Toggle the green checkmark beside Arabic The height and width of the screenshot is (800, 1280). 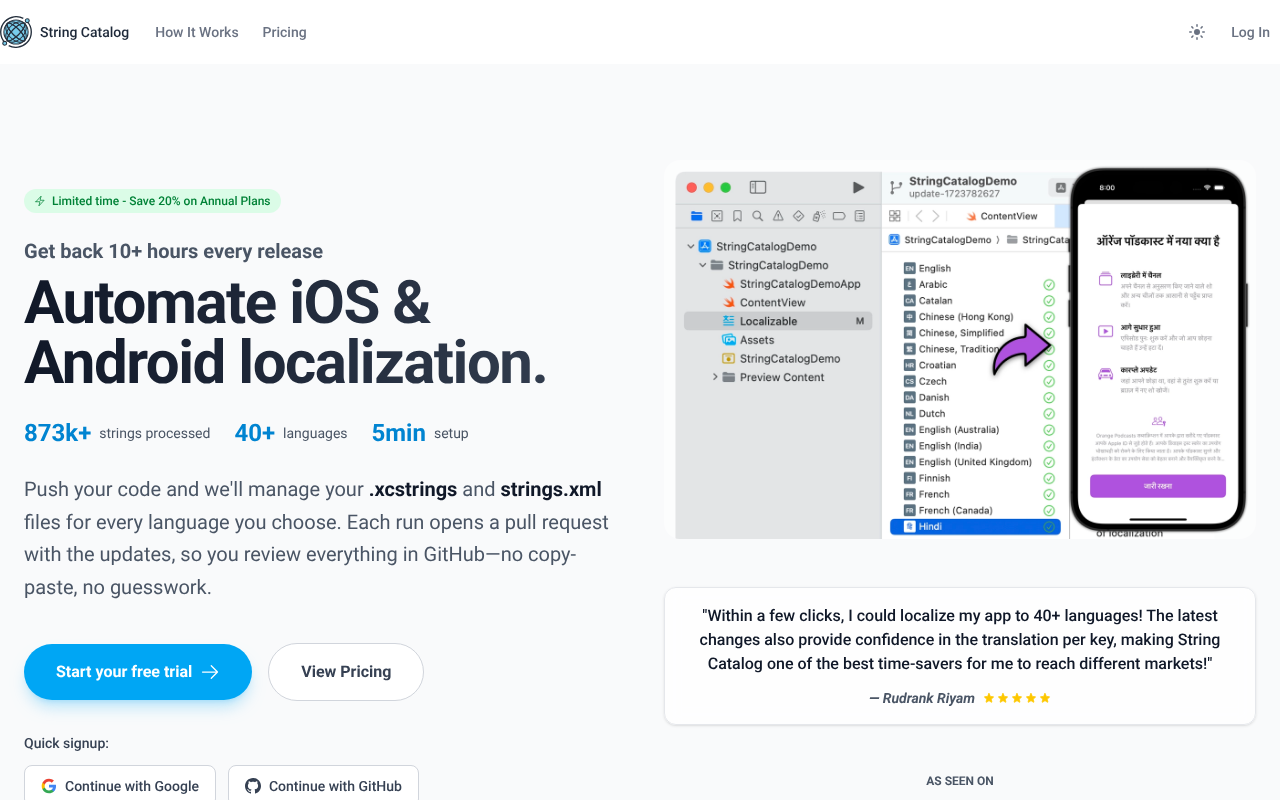click(1049, 284)
